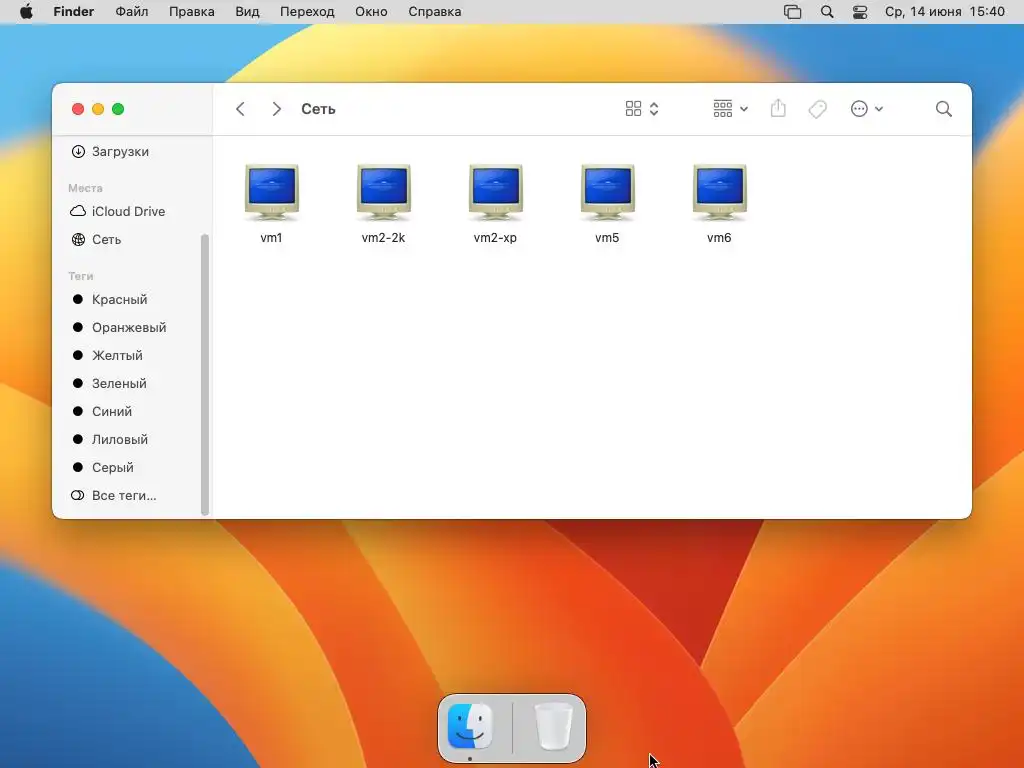Select the vm1 network computer

click(272, 203)
